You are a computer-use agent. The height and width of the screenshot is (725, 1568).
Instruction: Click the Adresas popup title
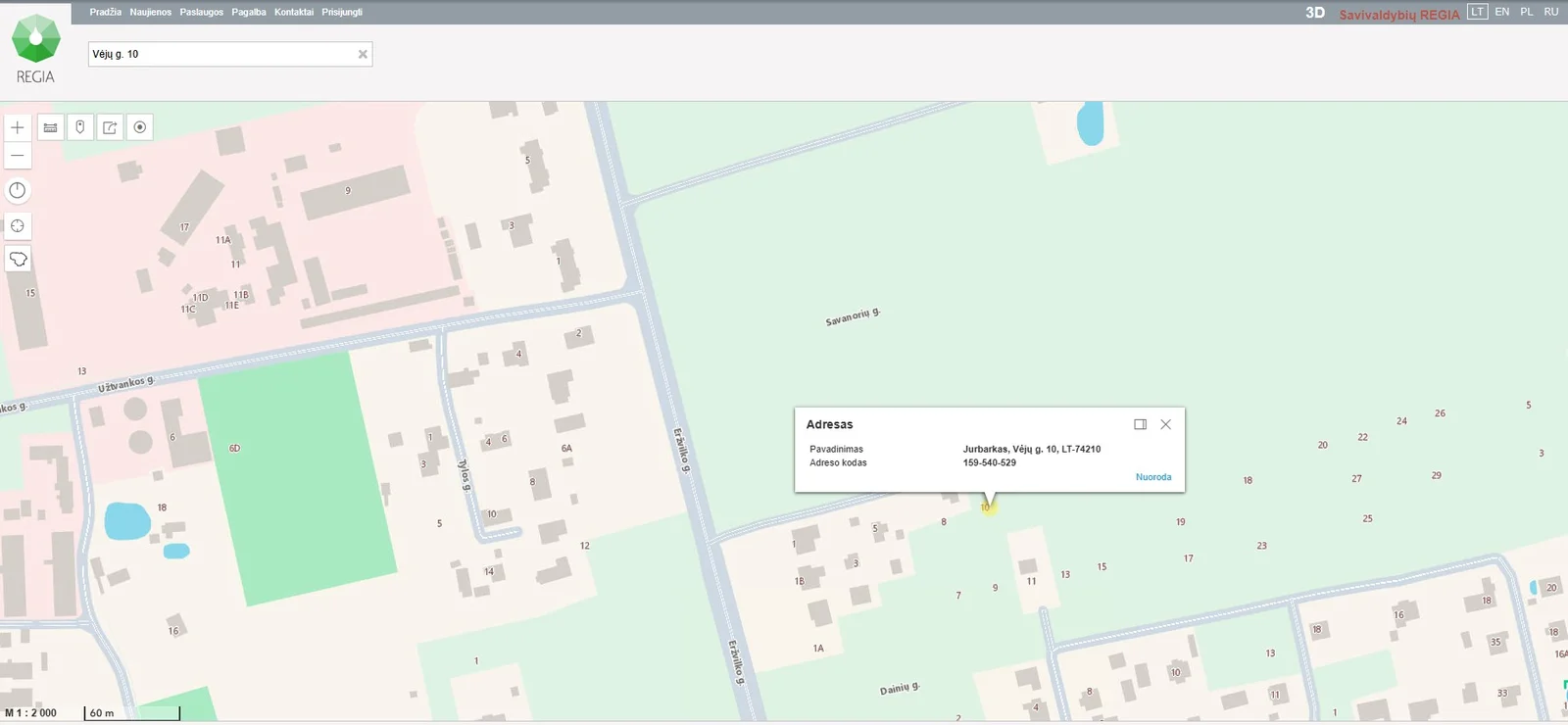click(829, 424)
